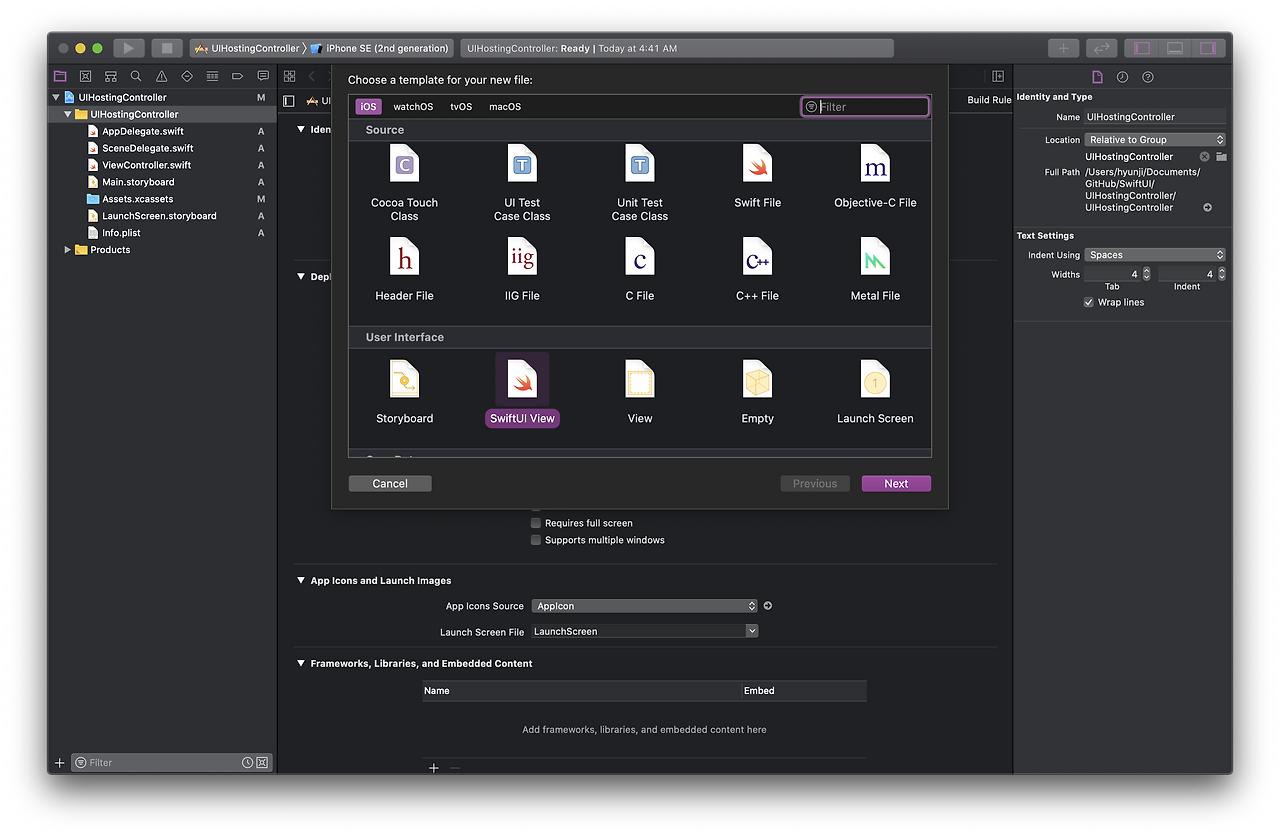The width and height of the screenshot is (1280, 837).
Task: Open the Report navigator
Action: (x=263, y=76)
